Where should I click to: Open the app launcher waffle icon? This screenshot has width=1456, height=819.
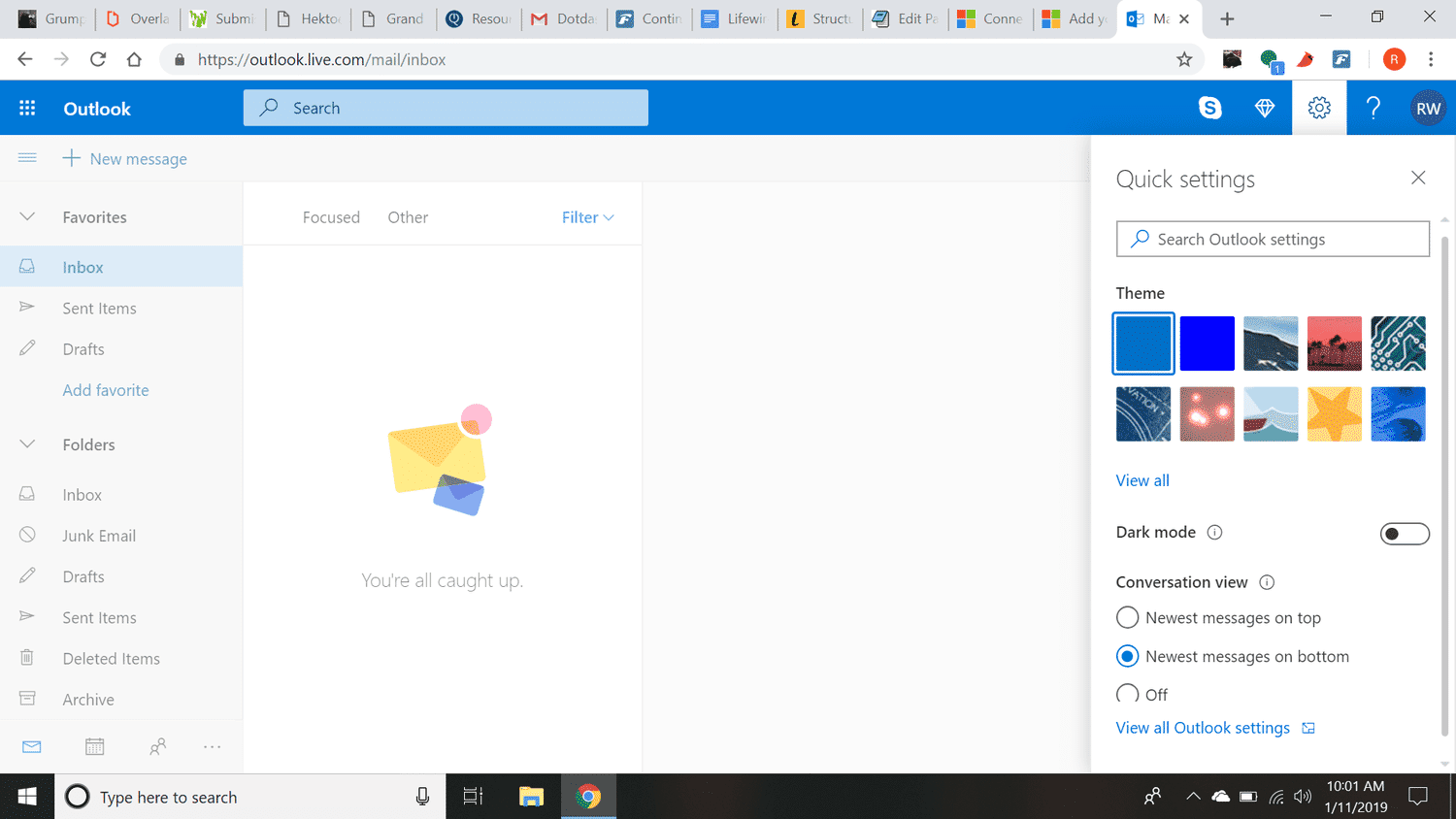(27, 108)
